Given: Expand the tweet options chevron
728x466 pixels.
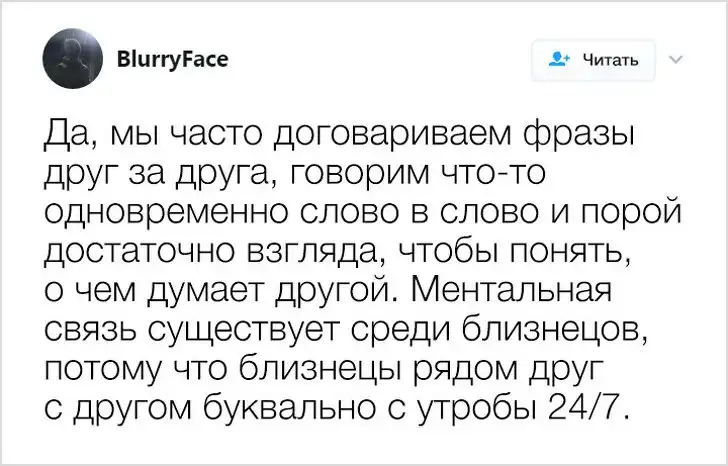Looking at the screenshot, I should [675, 58].
